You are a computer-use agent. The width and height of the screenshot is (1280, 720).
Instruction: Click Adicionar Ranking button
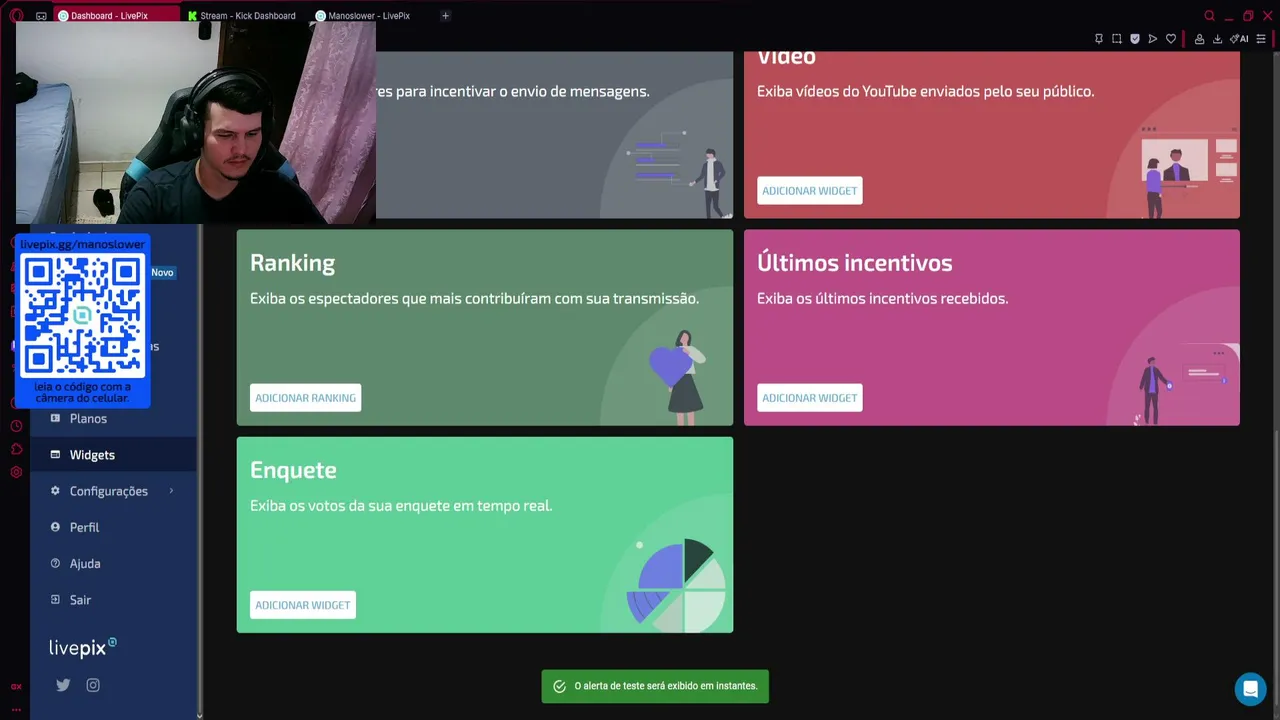[x=305, y=398]
